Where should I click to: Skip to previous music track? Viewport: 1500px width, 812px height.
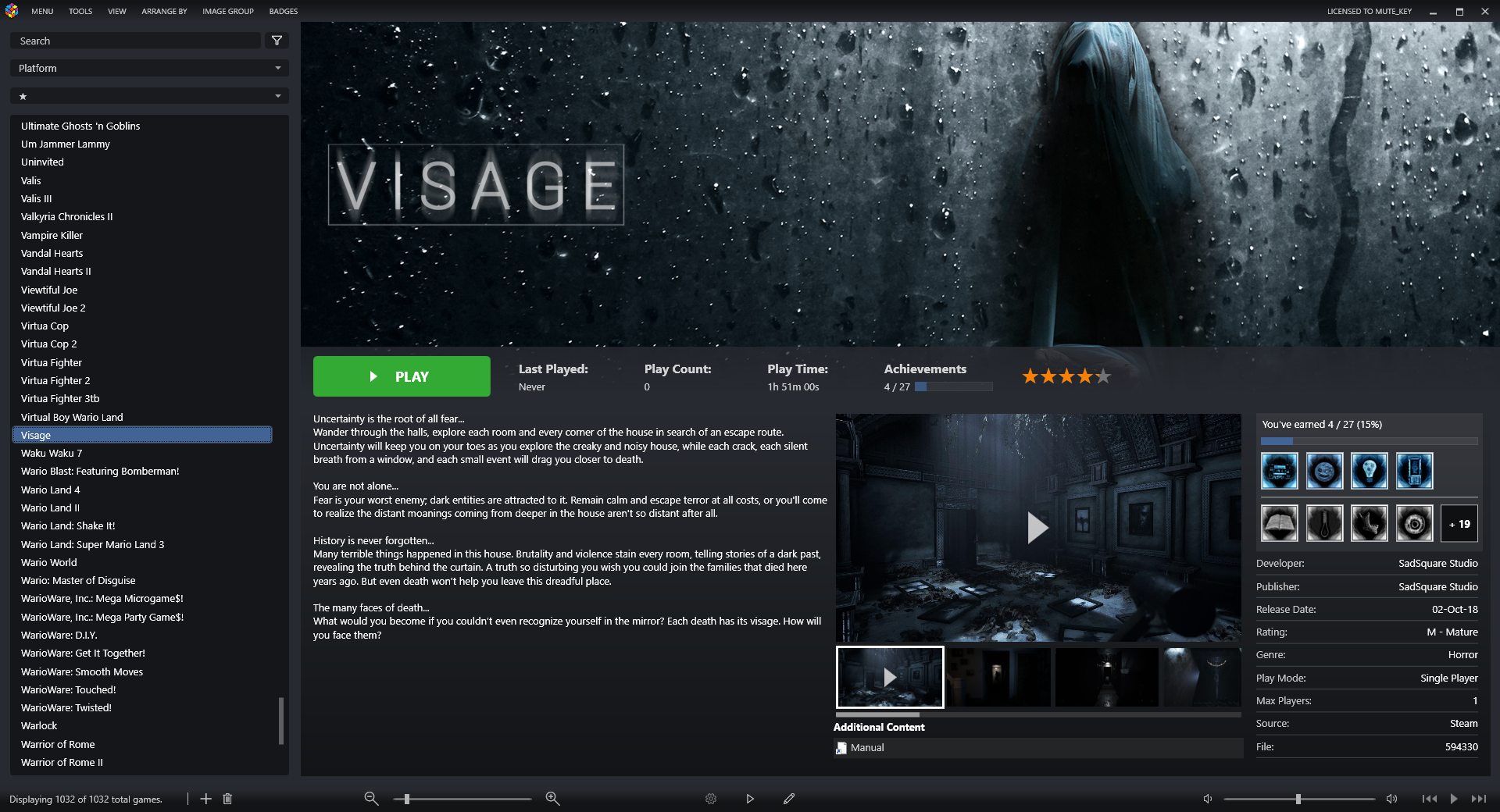(x=1429, y=799)
